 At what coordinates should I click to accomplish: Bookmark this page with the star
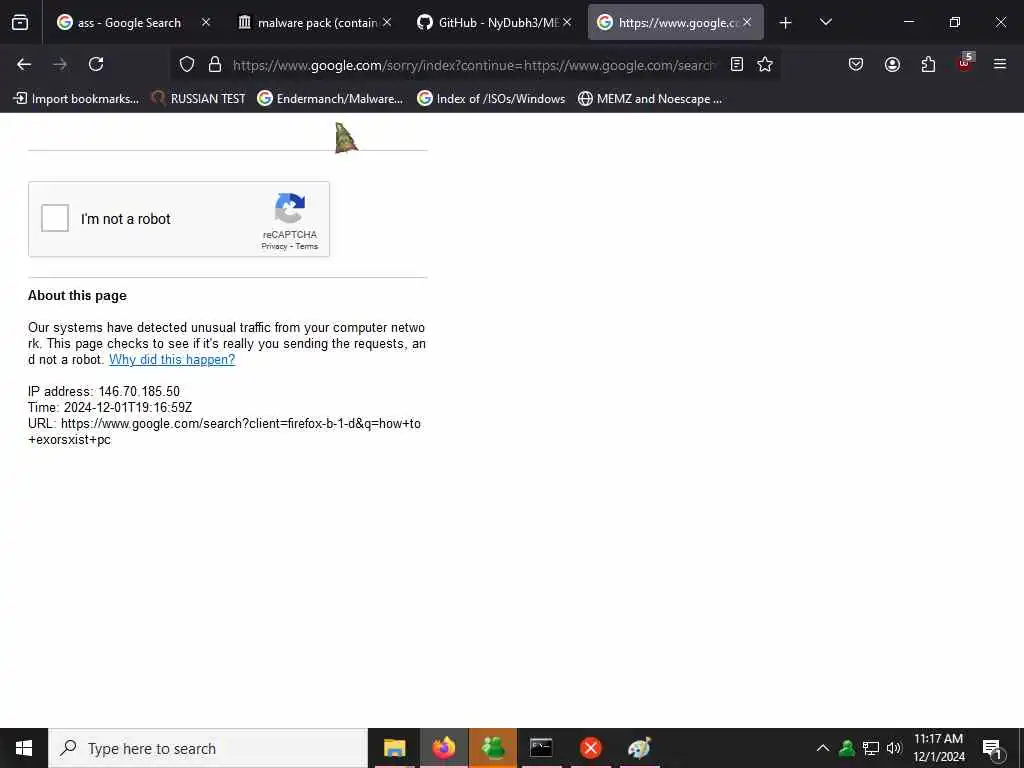765,64
